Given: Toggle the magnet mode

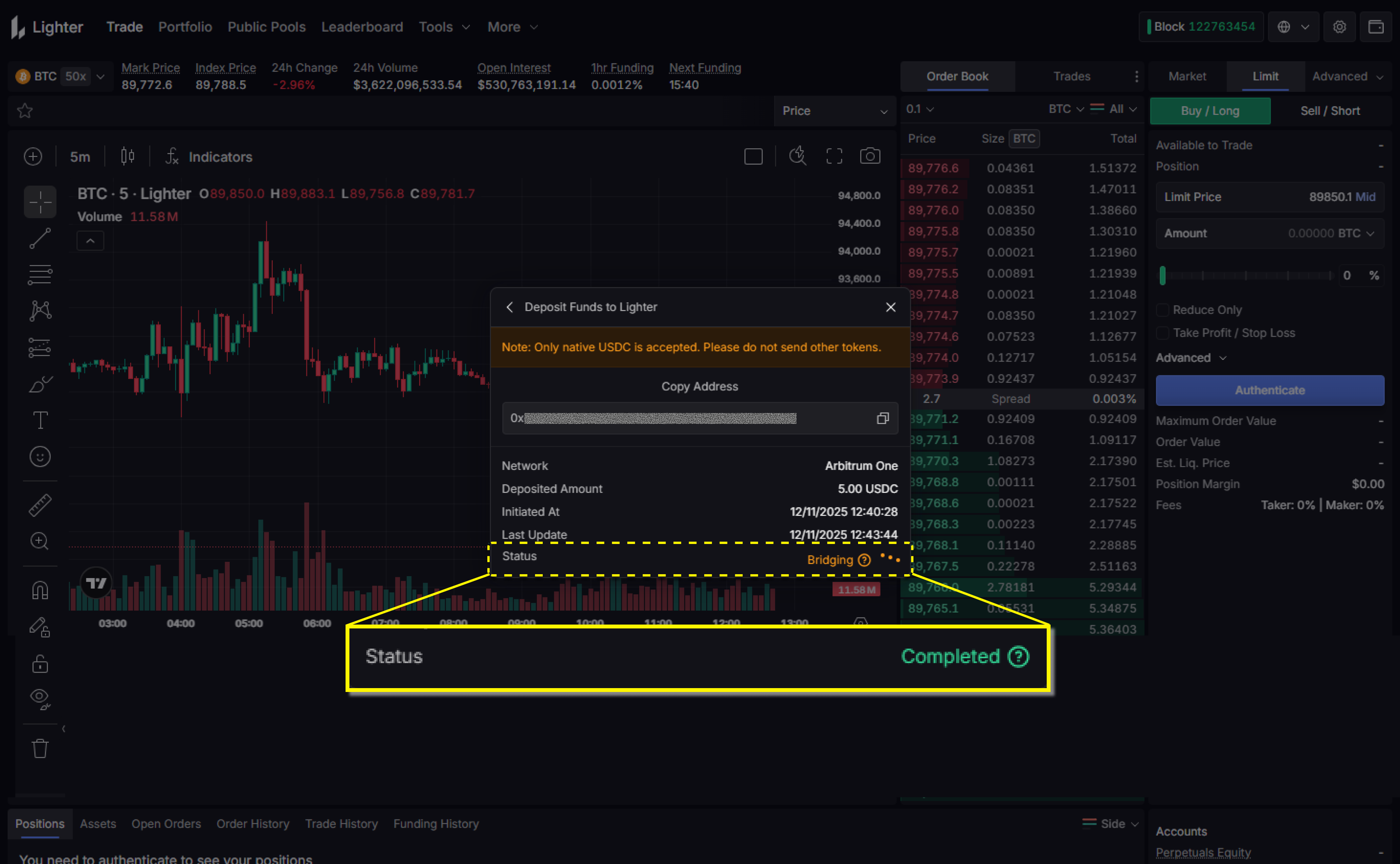Looking at the screenshot, I should click(40, 590).
